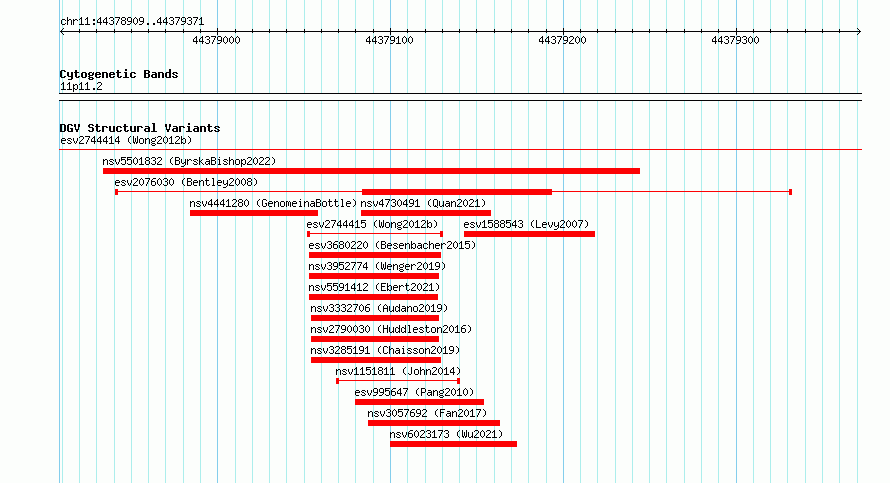Select nsv1151811 (John2014) label
Image resolution: width=890 pixels, height=483 pixels.
click(398, 371)
